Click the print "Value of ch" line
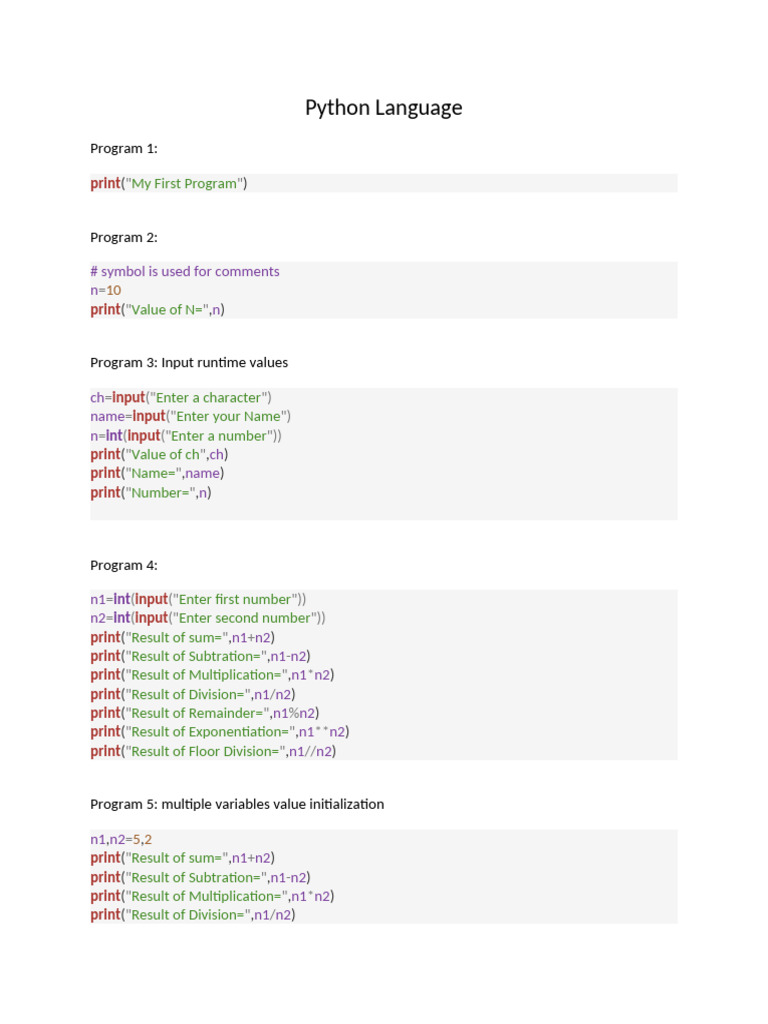 coord(159,455)
